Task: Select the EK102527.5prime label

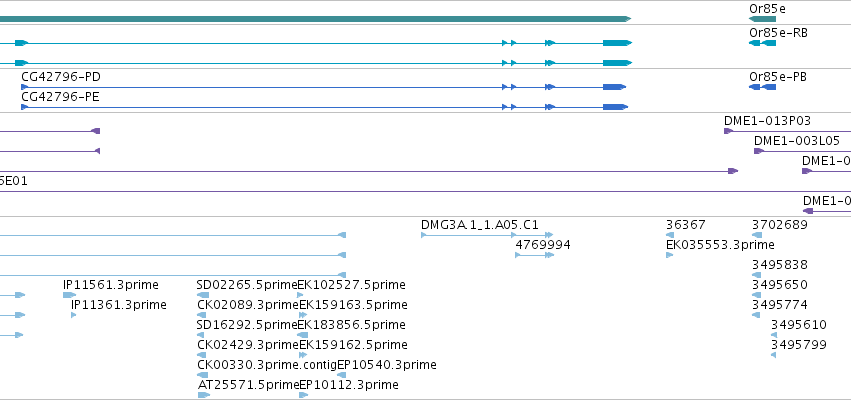Action: click(352, 285)
